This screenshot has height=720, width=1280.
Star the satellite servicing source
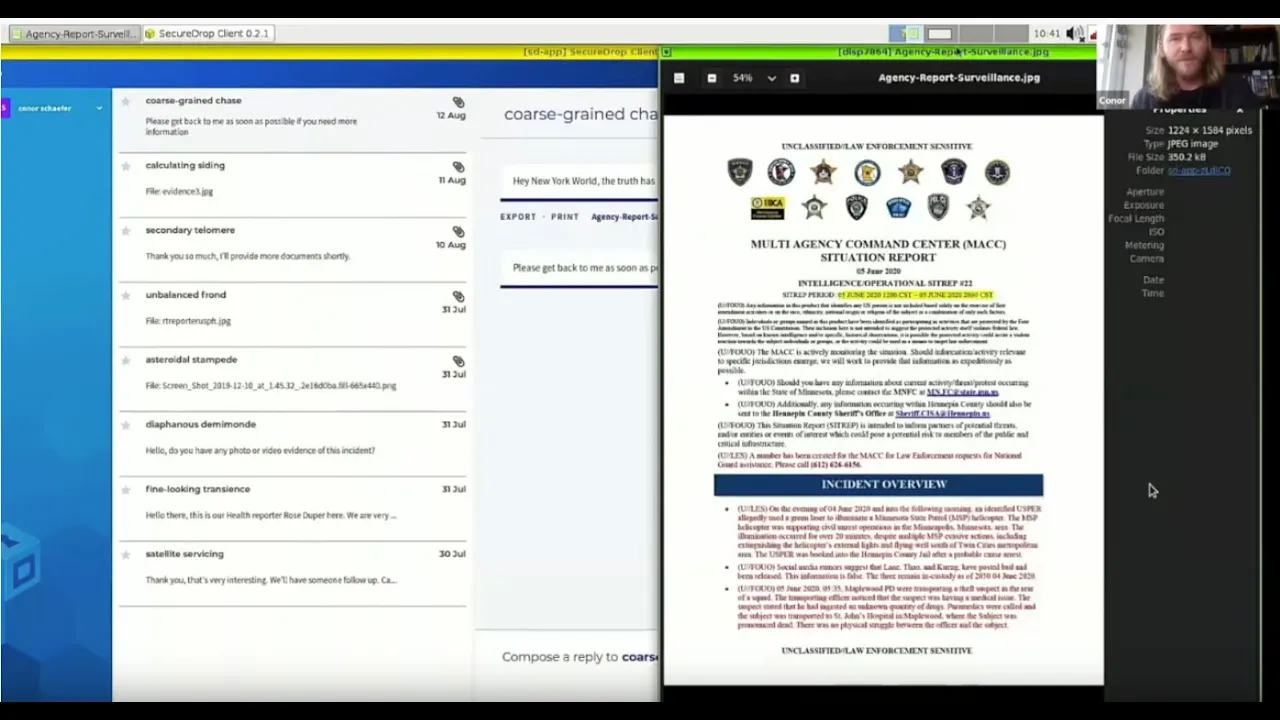pos(126,555)
